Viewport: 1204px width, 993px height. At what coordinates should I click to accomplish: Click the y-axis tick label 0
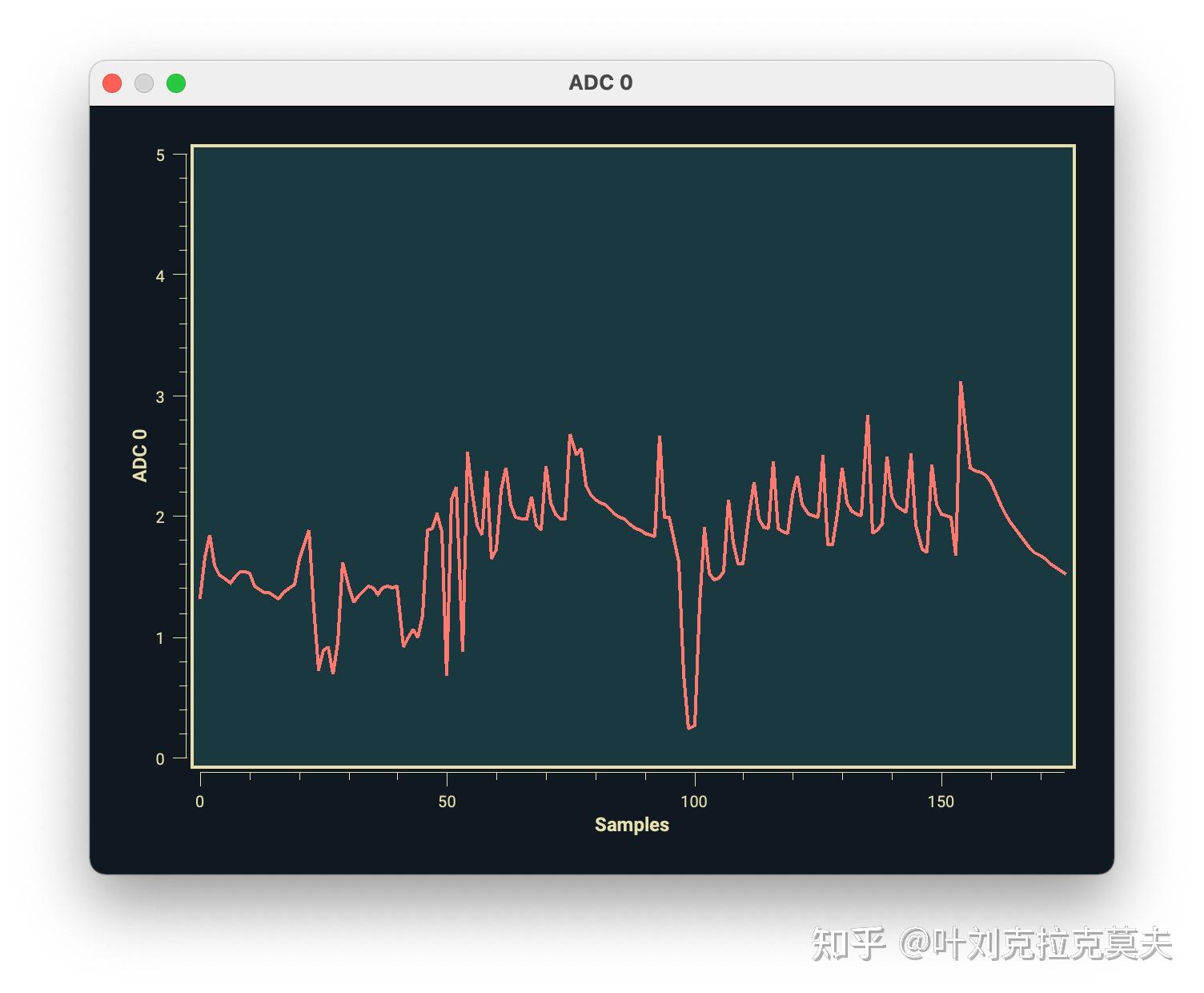(160, 759)
